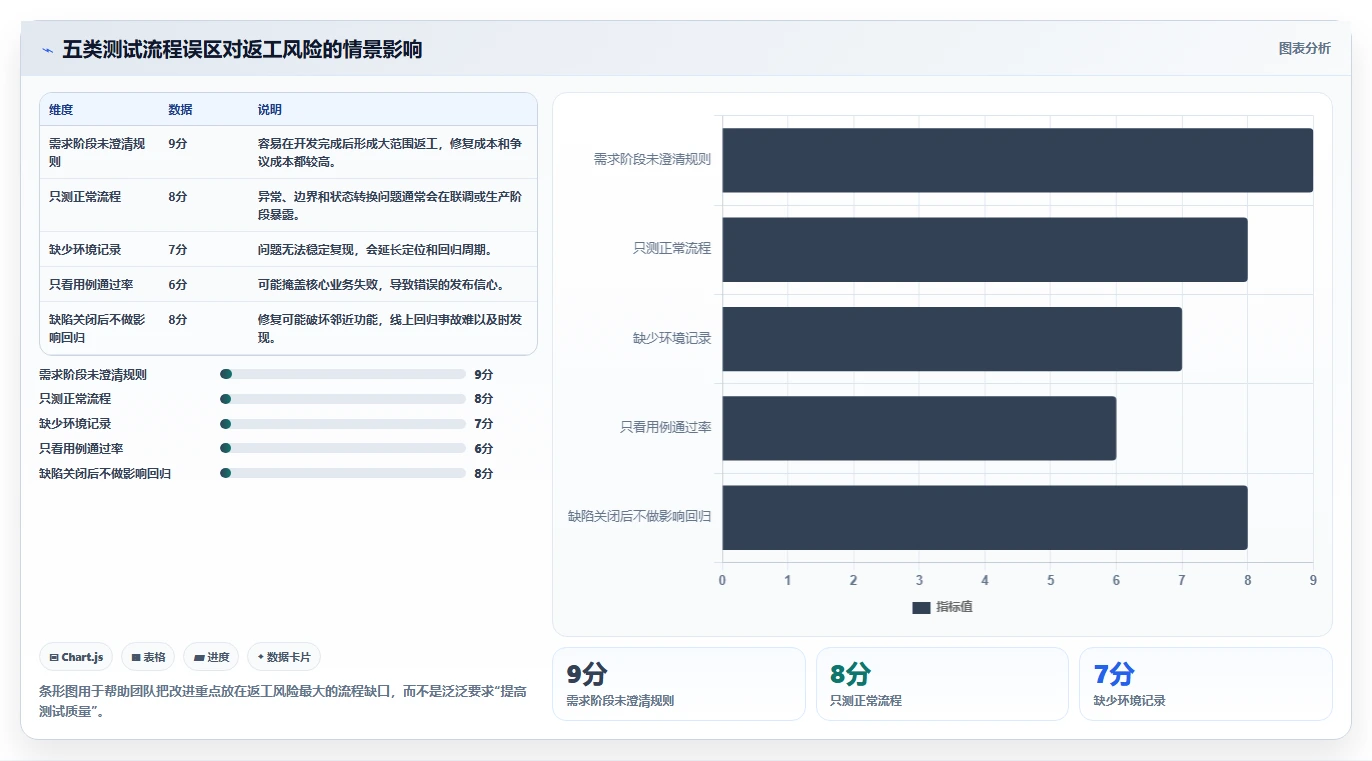Select the 表格 tag chip

click(148, 657)
